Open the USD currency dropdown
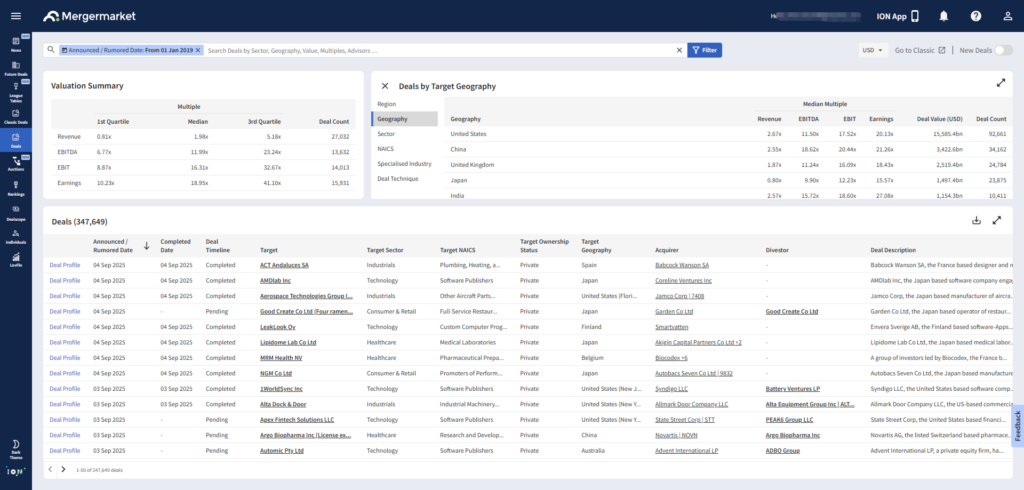Viewport: 1024px width, 490px height. coord(873,50)
